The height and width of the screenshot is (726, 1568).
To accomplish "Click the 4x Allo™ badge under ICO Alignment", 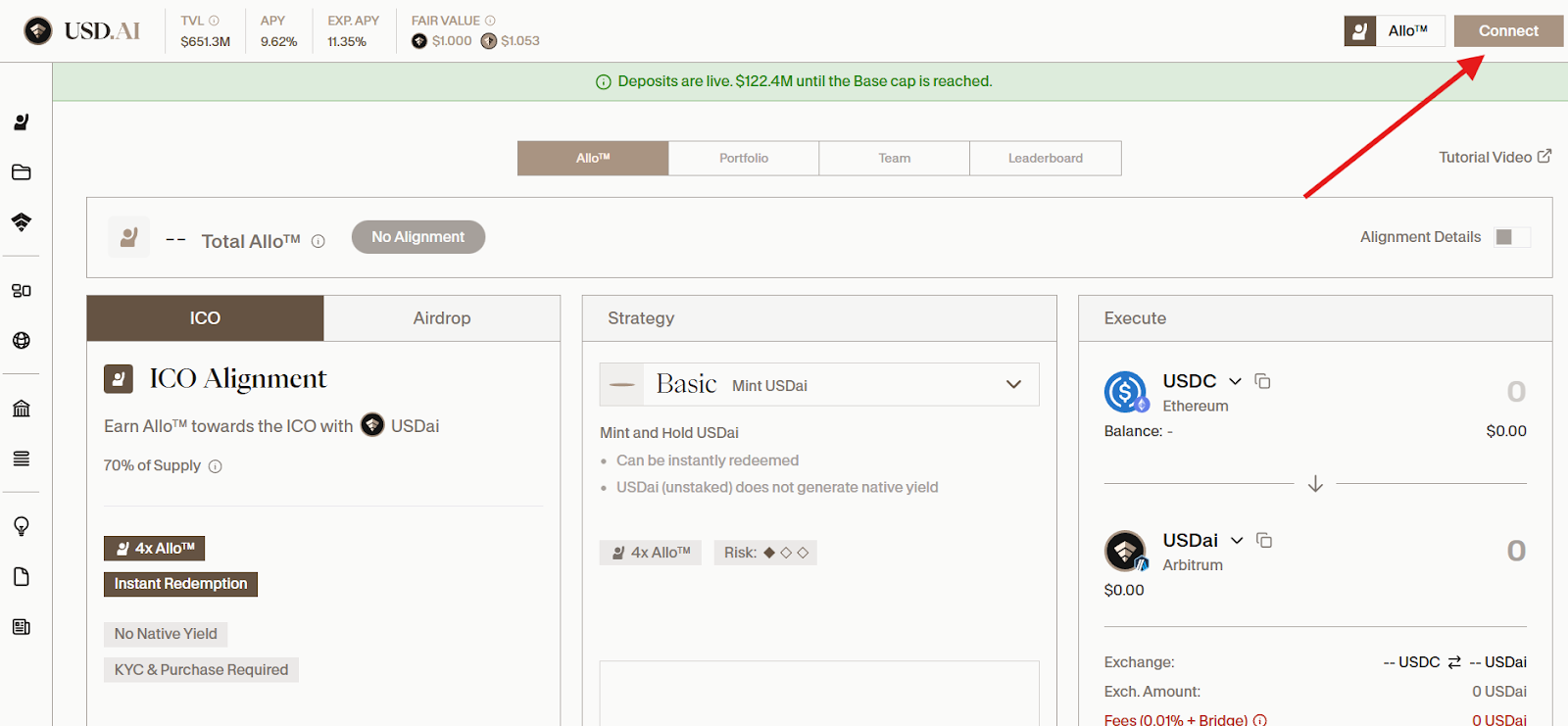I will pyautogui.click(x=155, y=549).
